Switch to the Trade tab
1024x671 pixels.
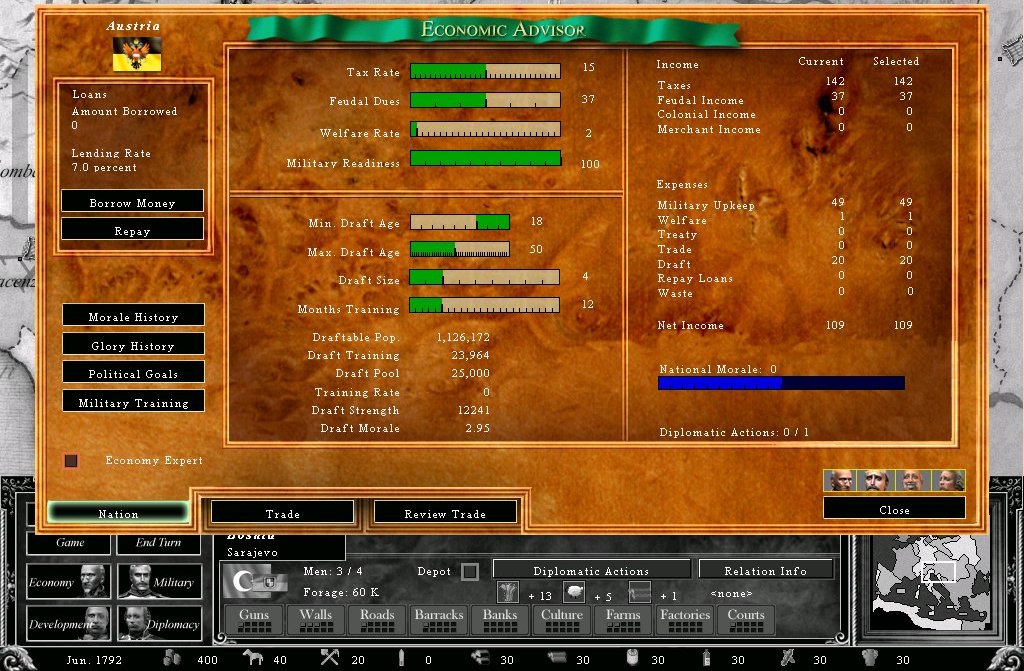coord(282,513)
